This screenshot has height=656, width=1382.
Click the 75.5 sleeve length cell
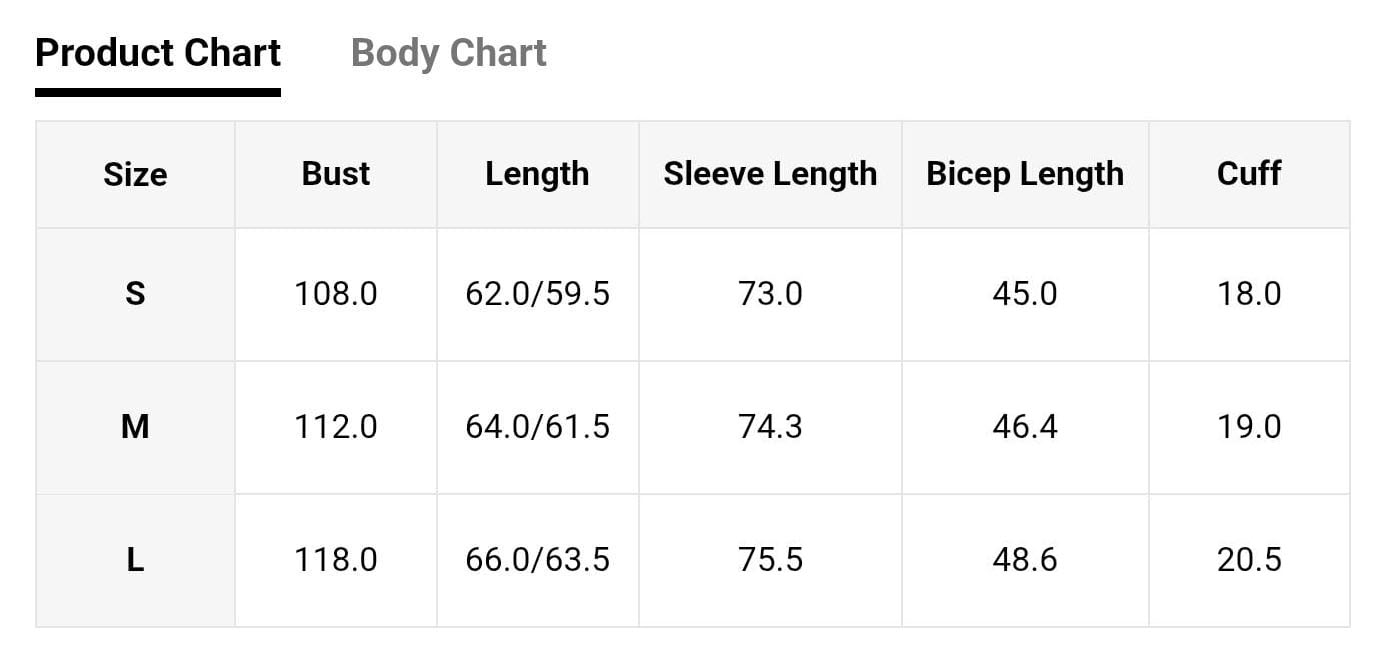770,560
